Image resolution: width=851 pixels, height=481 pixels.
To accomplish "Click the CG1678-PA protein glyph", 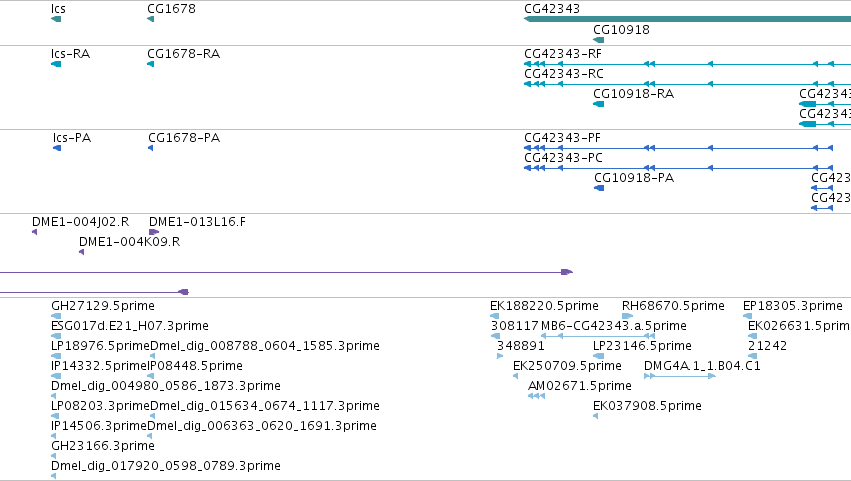I will click(x=150, y=148).
